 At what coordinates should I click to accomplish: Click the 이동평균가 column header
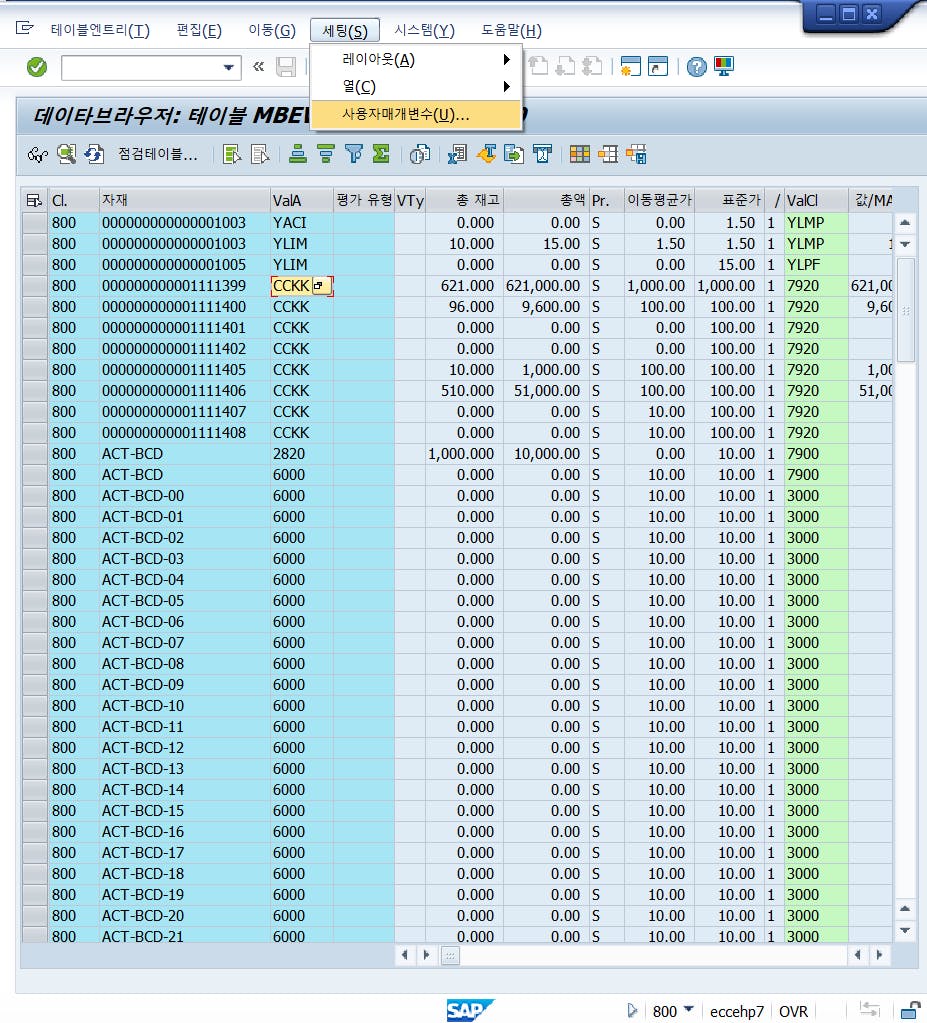click(x=659, y=200)
